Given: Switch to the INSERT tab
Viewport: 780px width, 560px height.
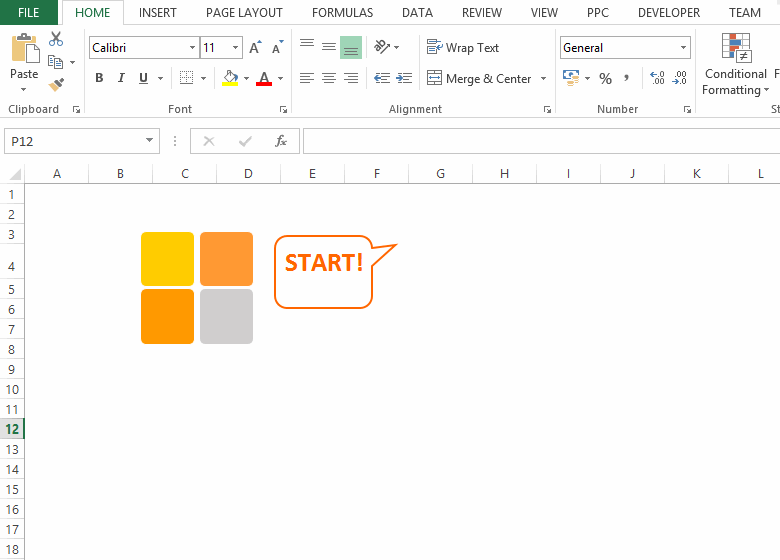Looking at the screenshot, I should tap(158, 12).
